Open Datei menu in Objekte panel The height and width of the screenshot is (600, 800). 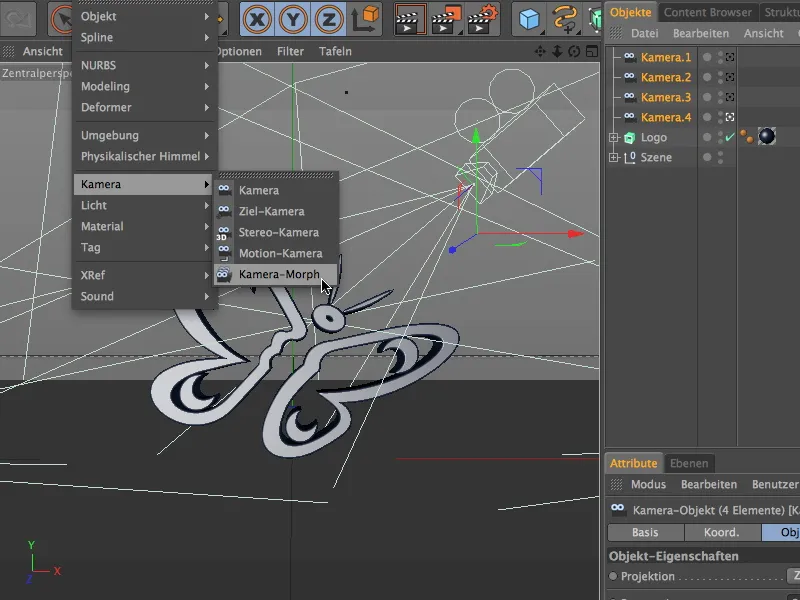(644, 33)
